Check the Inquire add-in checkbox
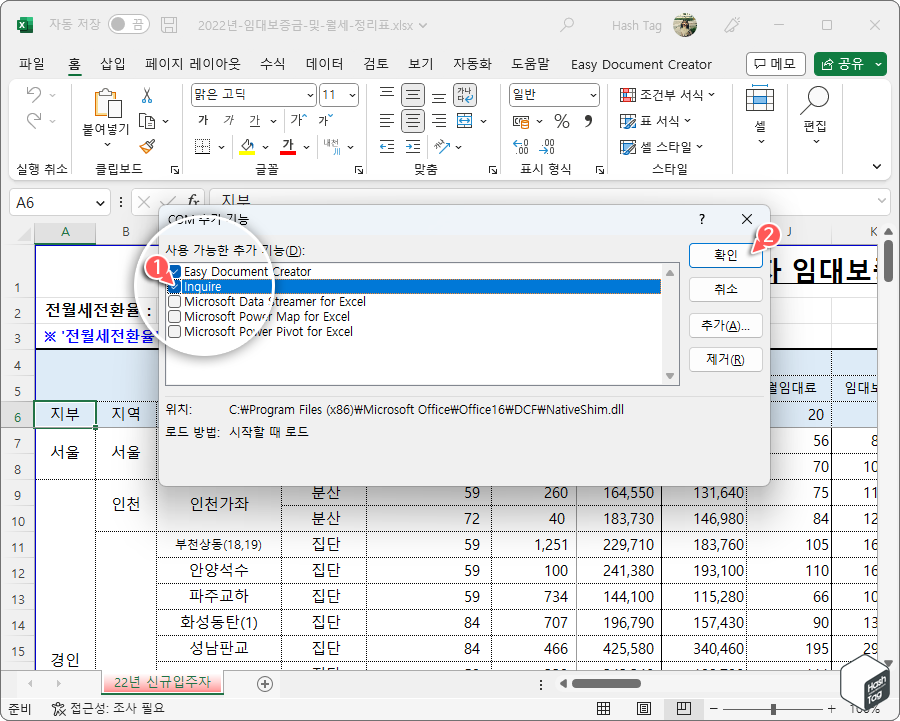 175,286
